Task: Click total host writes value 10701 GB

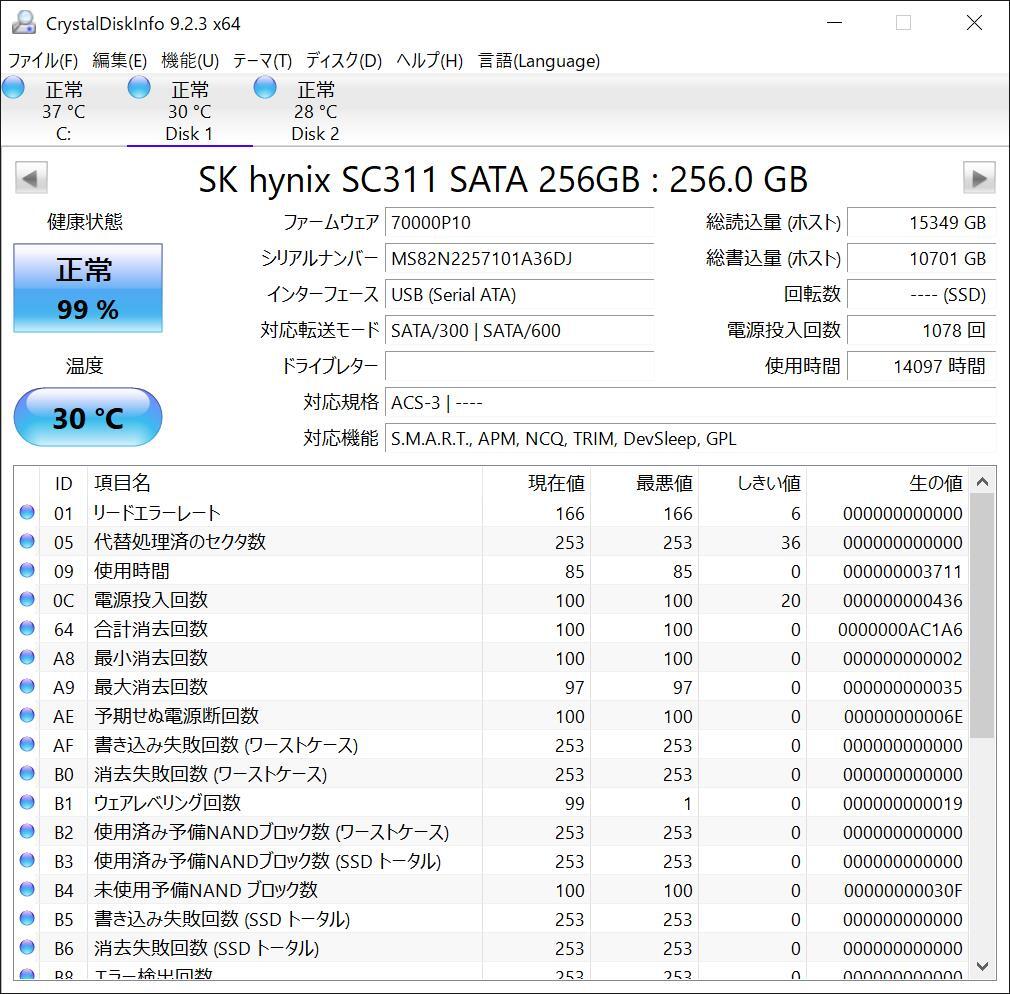Action: click(x=921, y=259)
